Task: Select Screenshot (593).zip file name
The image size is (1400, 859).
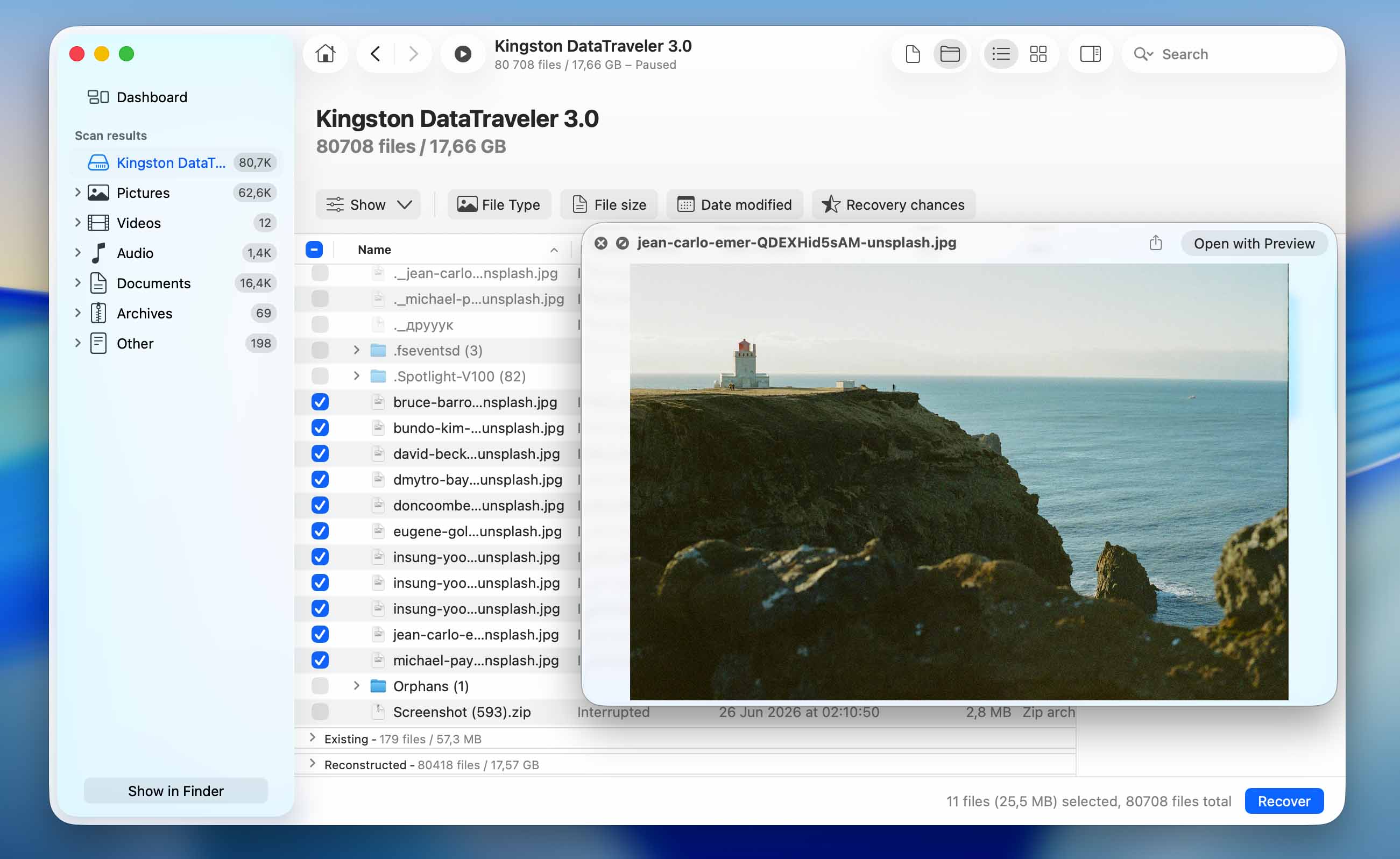Action: (x=461, y=712)
